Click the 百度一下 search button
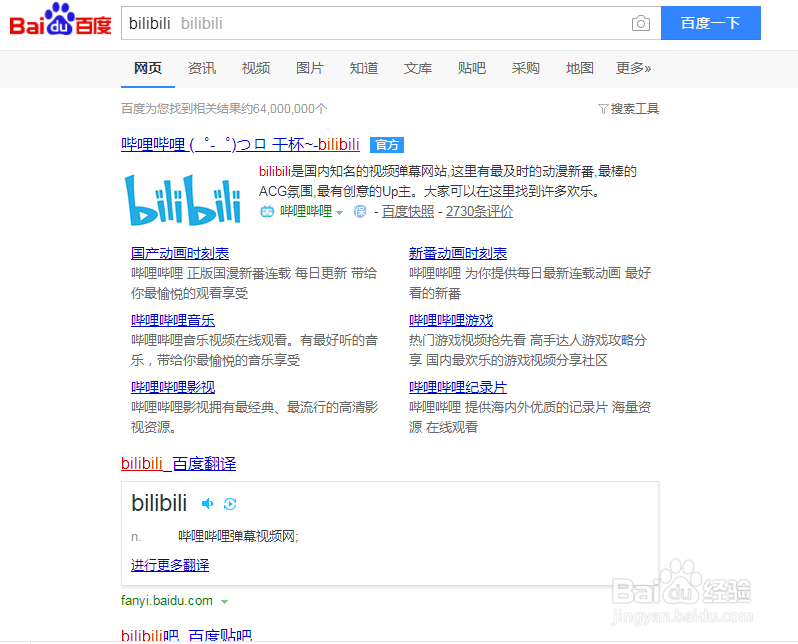The image size is (798, 644). click(x=710, y=23)
